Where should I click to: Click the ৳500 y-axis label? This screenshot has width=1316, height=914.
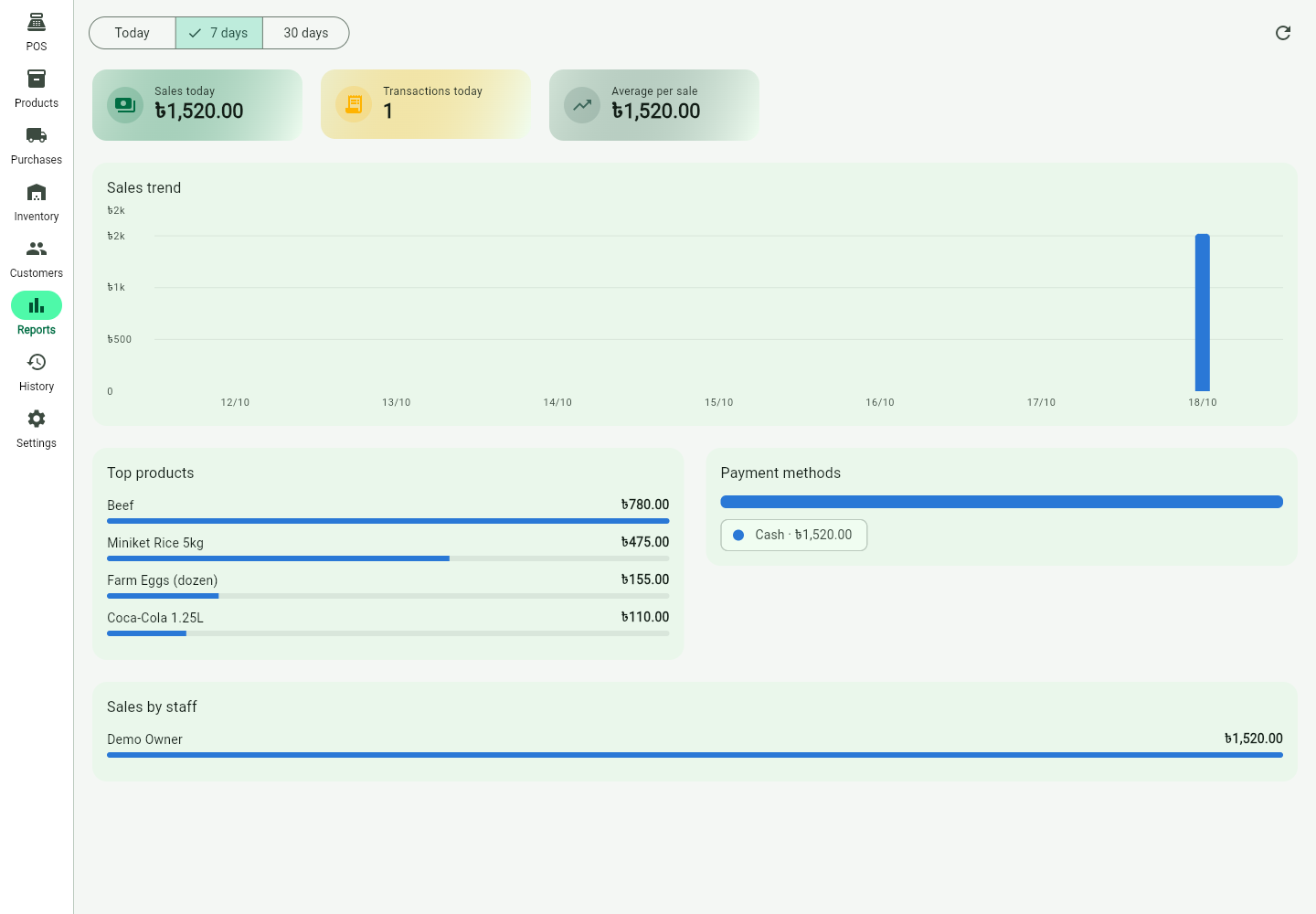pos(120,339)
